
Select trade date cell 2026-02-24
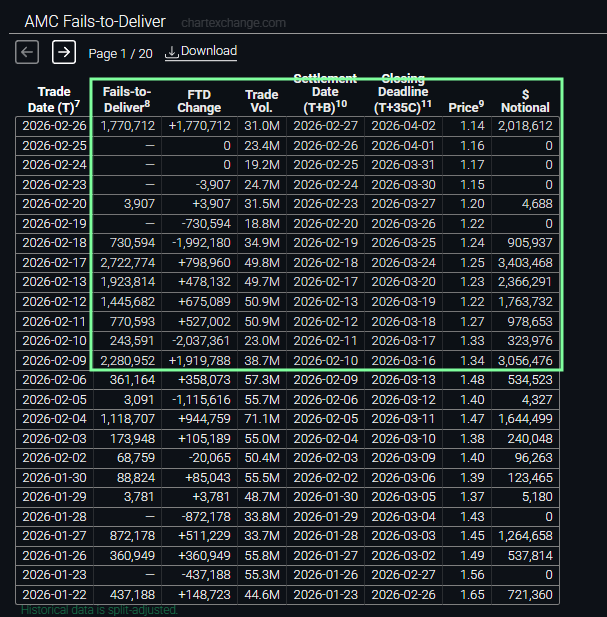(54, 165)
